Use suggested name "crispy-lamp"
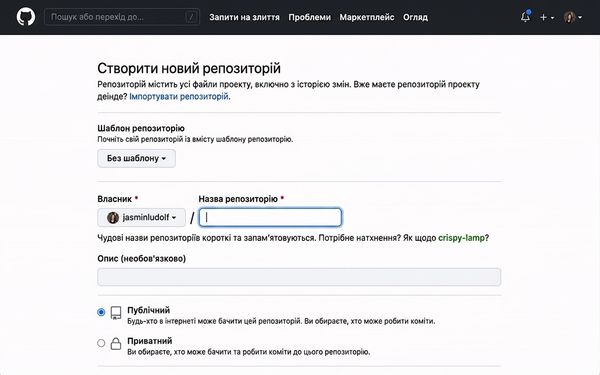The image size is (600, 375). pos(461,238)
